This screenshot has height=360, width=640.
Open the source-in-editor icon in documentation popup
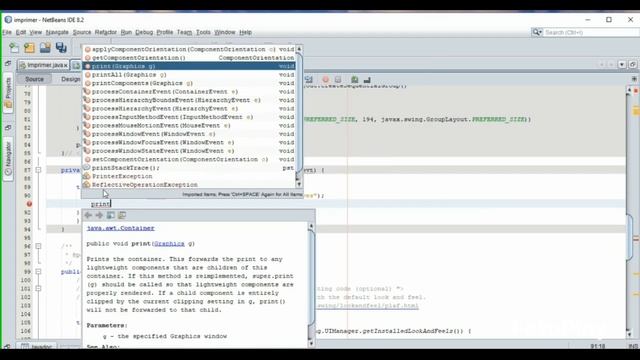tap(122, 215)
